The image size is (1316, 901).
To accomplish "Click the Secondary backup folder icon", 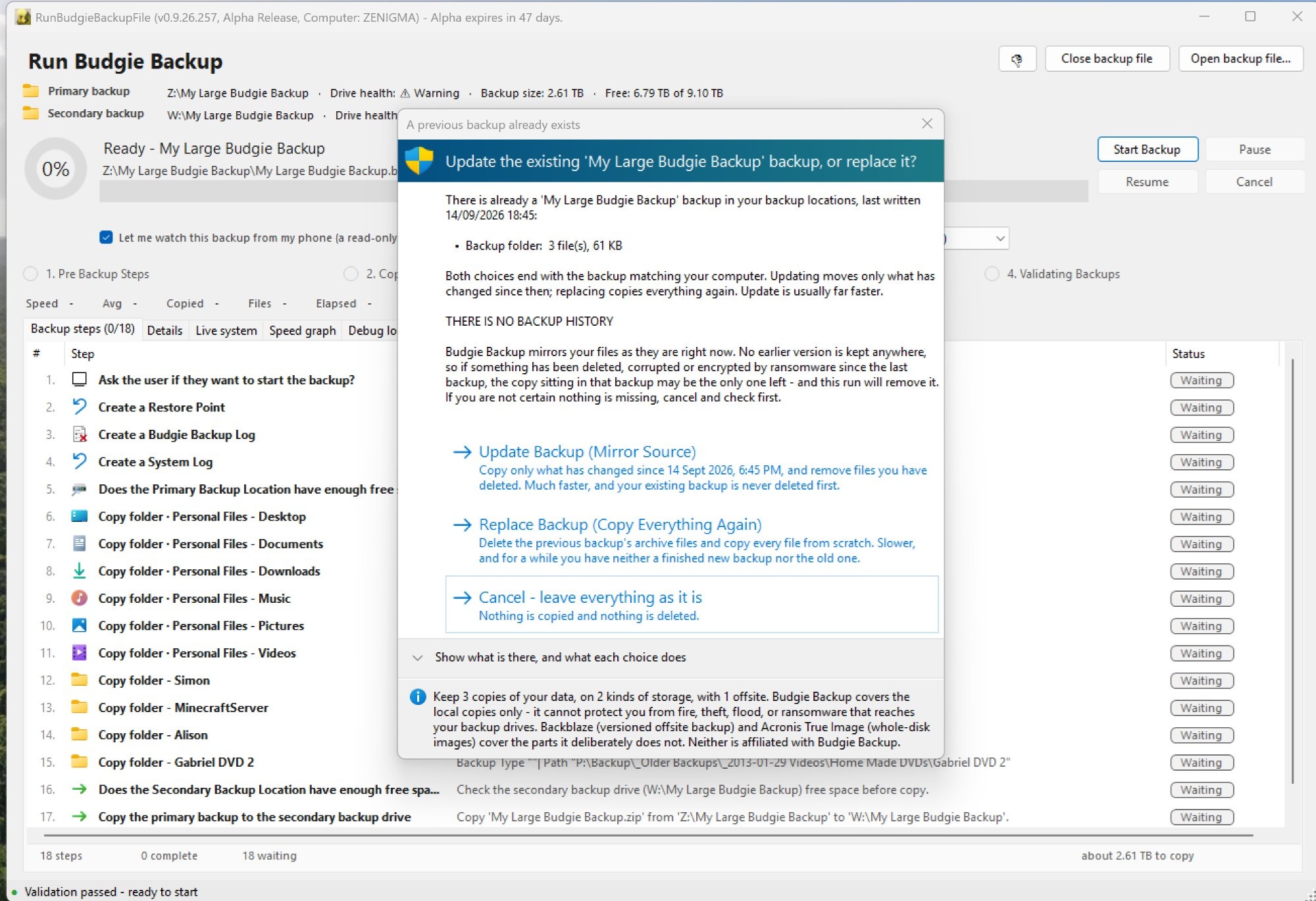I will click(x=30, y=113).
